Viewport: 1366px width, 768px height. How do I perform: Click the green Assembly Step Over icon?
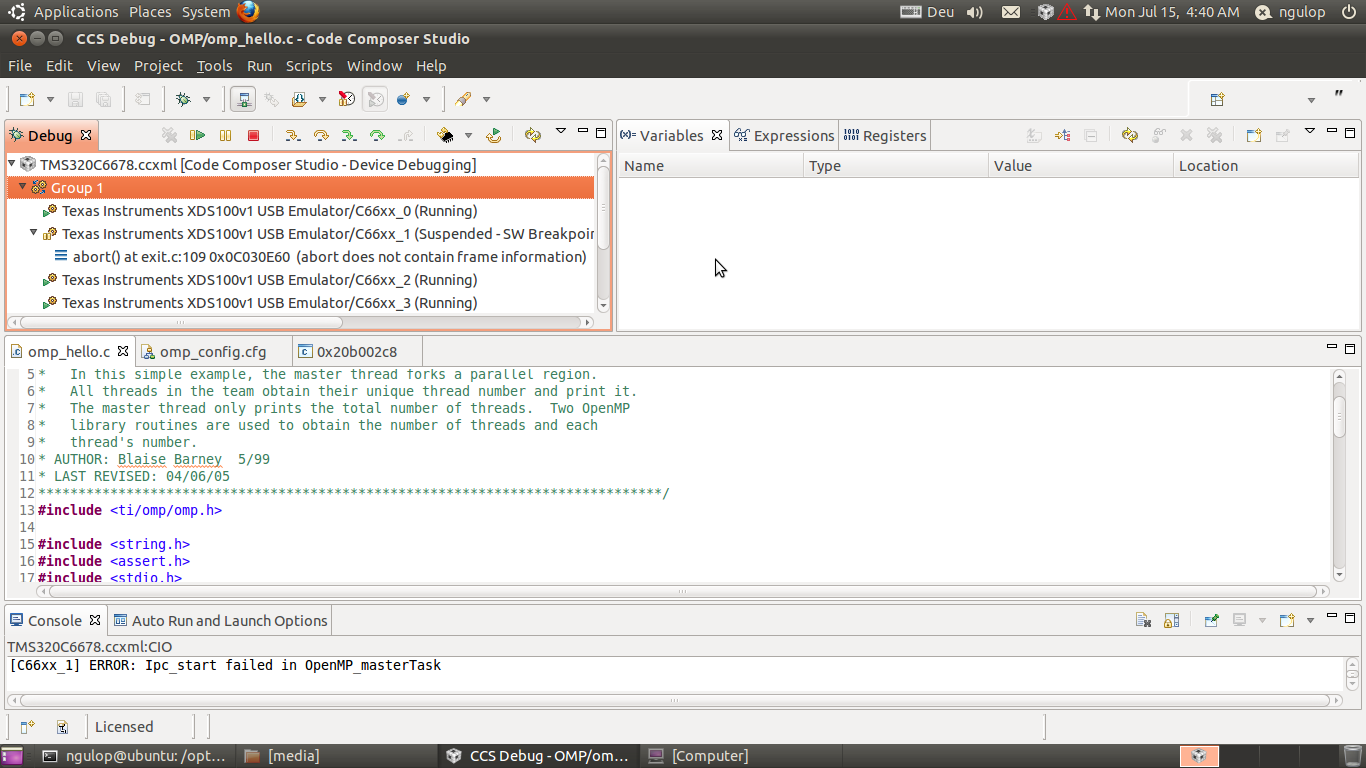click(x=377, y=135)
